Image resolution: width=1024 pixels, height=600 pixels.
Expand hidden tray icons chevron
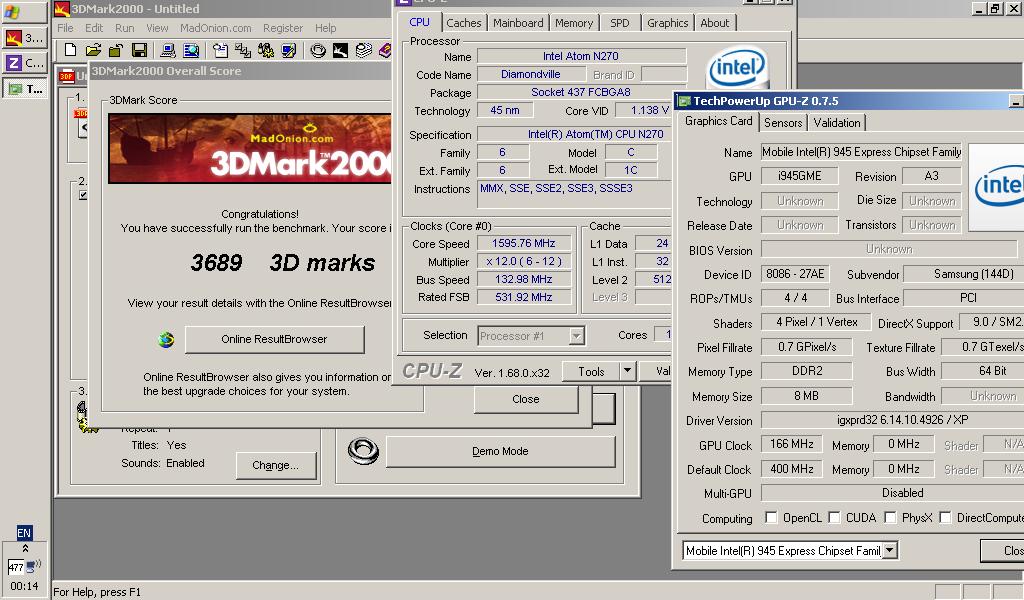tap(25, 548)
